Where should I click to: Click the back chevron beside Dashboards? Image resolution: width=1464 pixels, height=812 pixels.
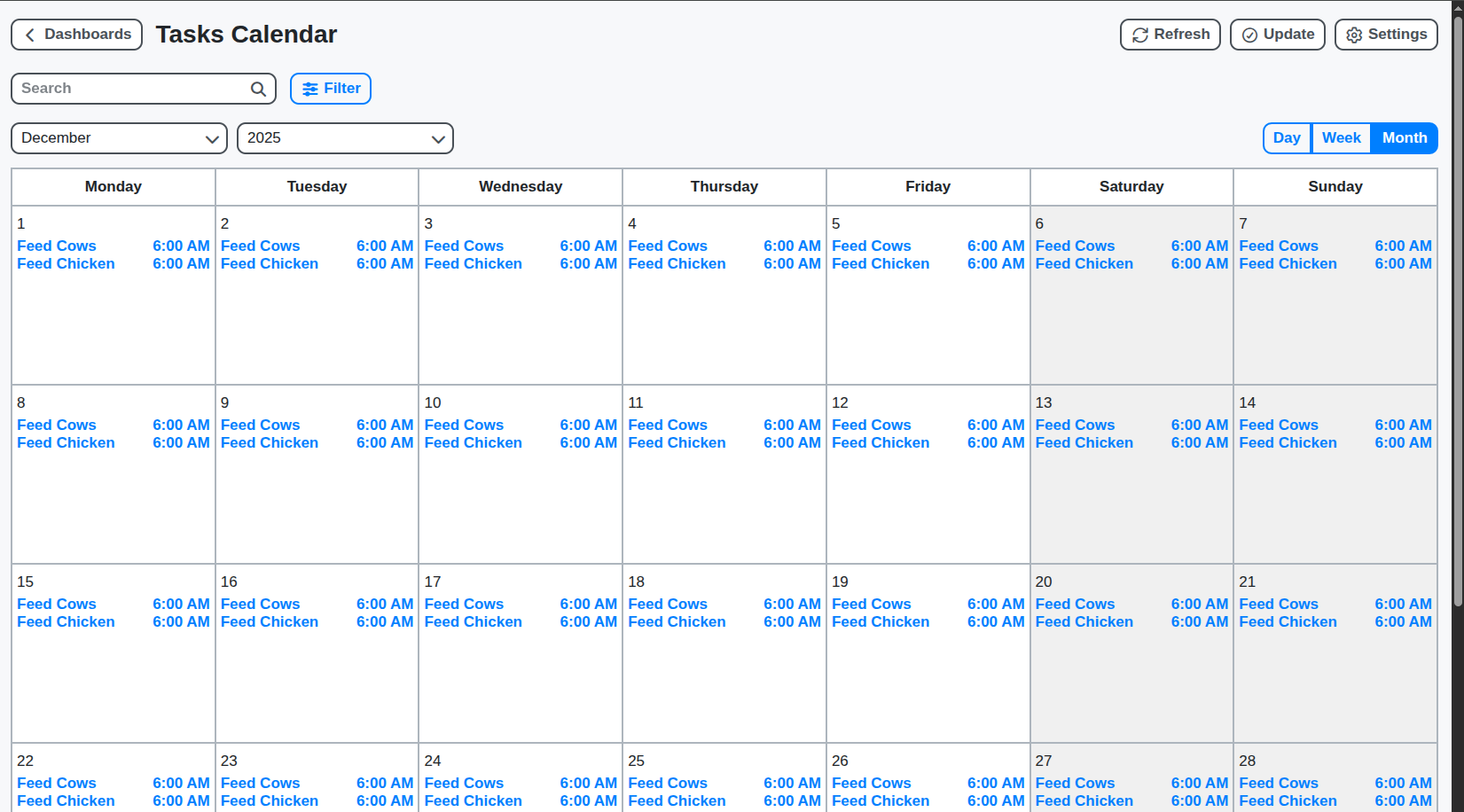click(30, 35)
